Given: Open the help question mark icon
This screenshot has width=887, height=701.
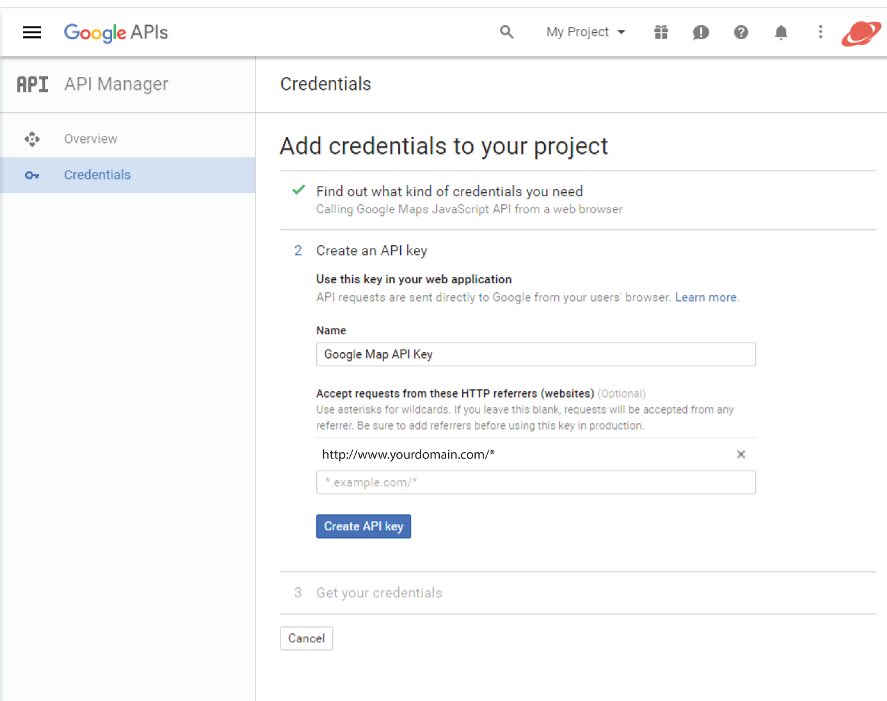Looking at the screenshot, I should point(740,32).
